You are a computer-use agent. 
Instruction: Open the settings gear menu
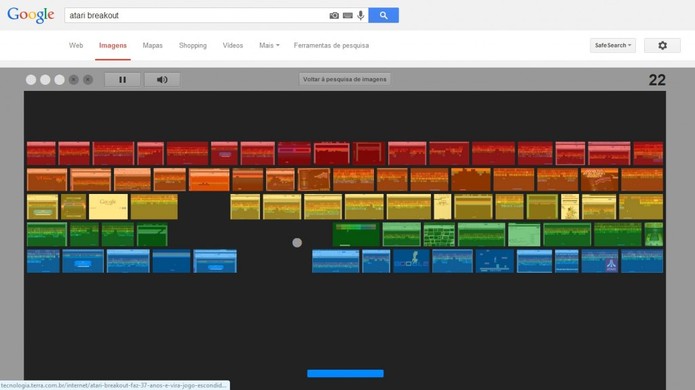(x=662, y=45)
